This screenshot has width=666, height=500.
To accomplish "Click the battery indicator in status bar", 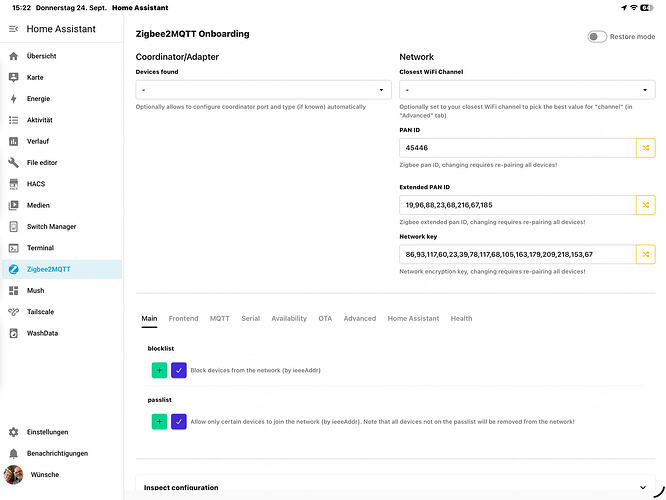I will click(647, 8).
